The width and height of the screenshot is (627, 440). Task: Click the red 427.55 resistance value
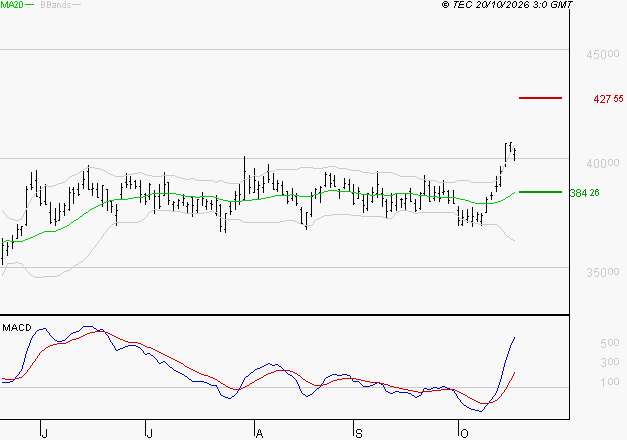608,99
